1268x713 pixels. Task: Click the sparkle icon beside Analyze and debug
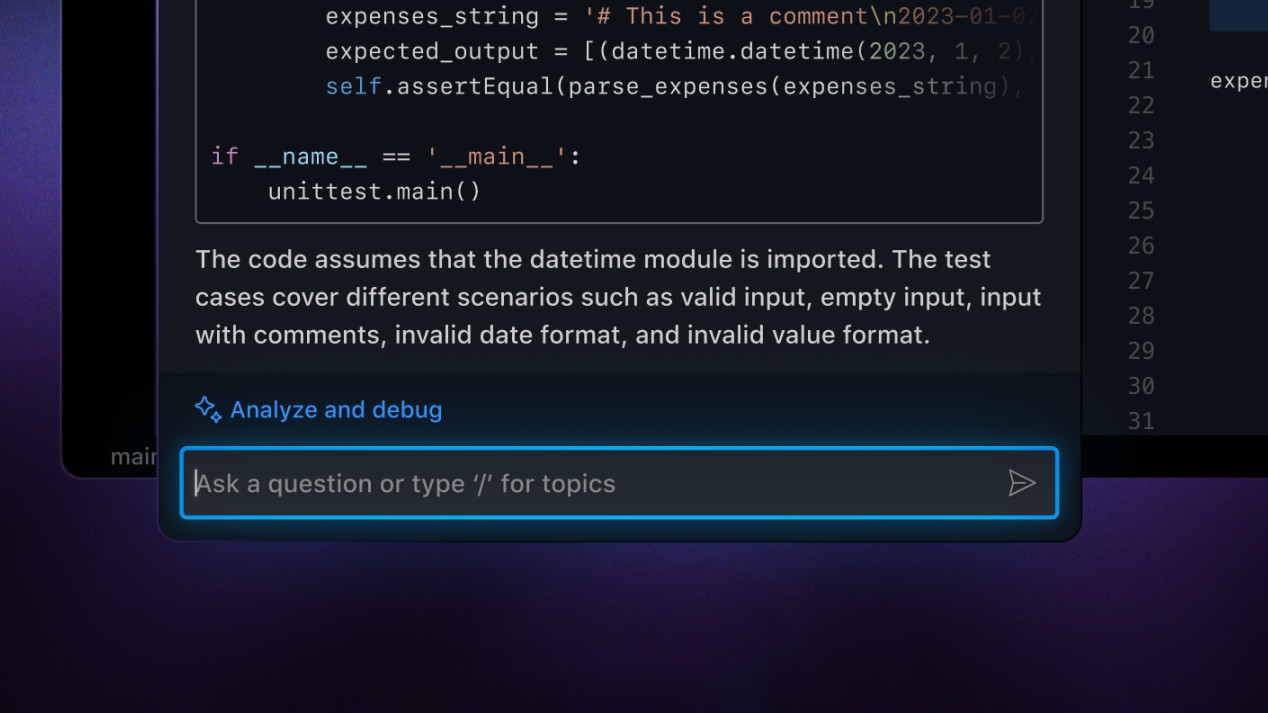[x=208, y=409]
